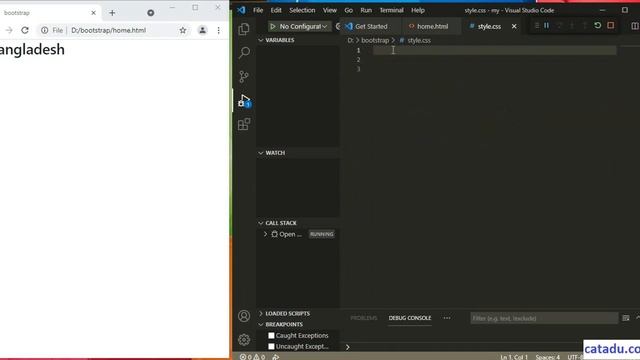
Task: Select the style.css editor tab
Action: coord(489,27)
